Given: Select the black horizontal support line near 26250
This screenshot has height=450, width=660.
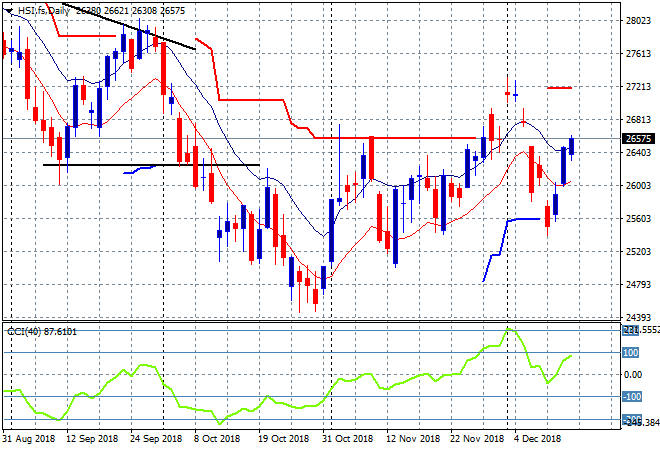Looking at the screenshot, I should pyautogui.click(x=151, y=165).
